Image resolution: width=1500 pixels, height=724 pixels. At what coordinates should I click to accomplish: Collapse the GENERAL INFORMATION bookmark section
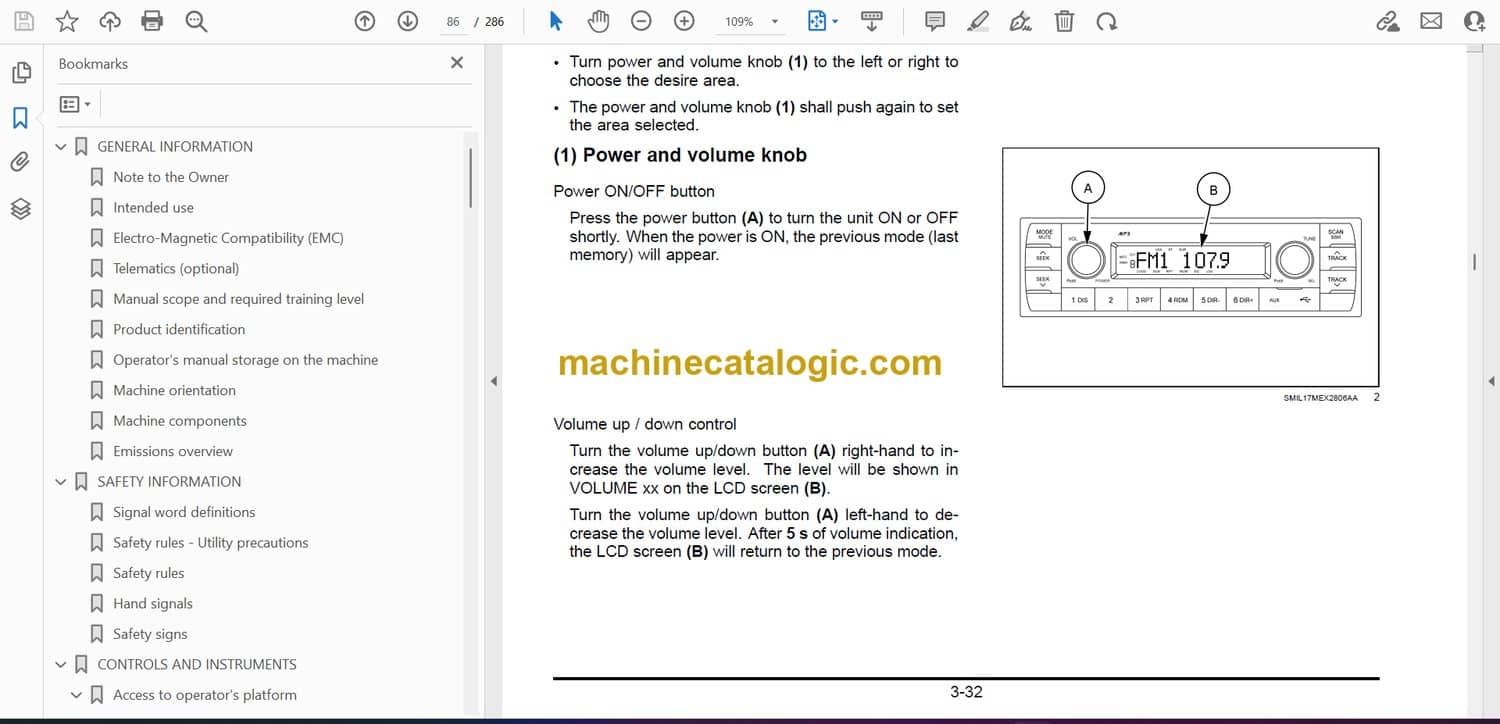[x=61, y=147]
